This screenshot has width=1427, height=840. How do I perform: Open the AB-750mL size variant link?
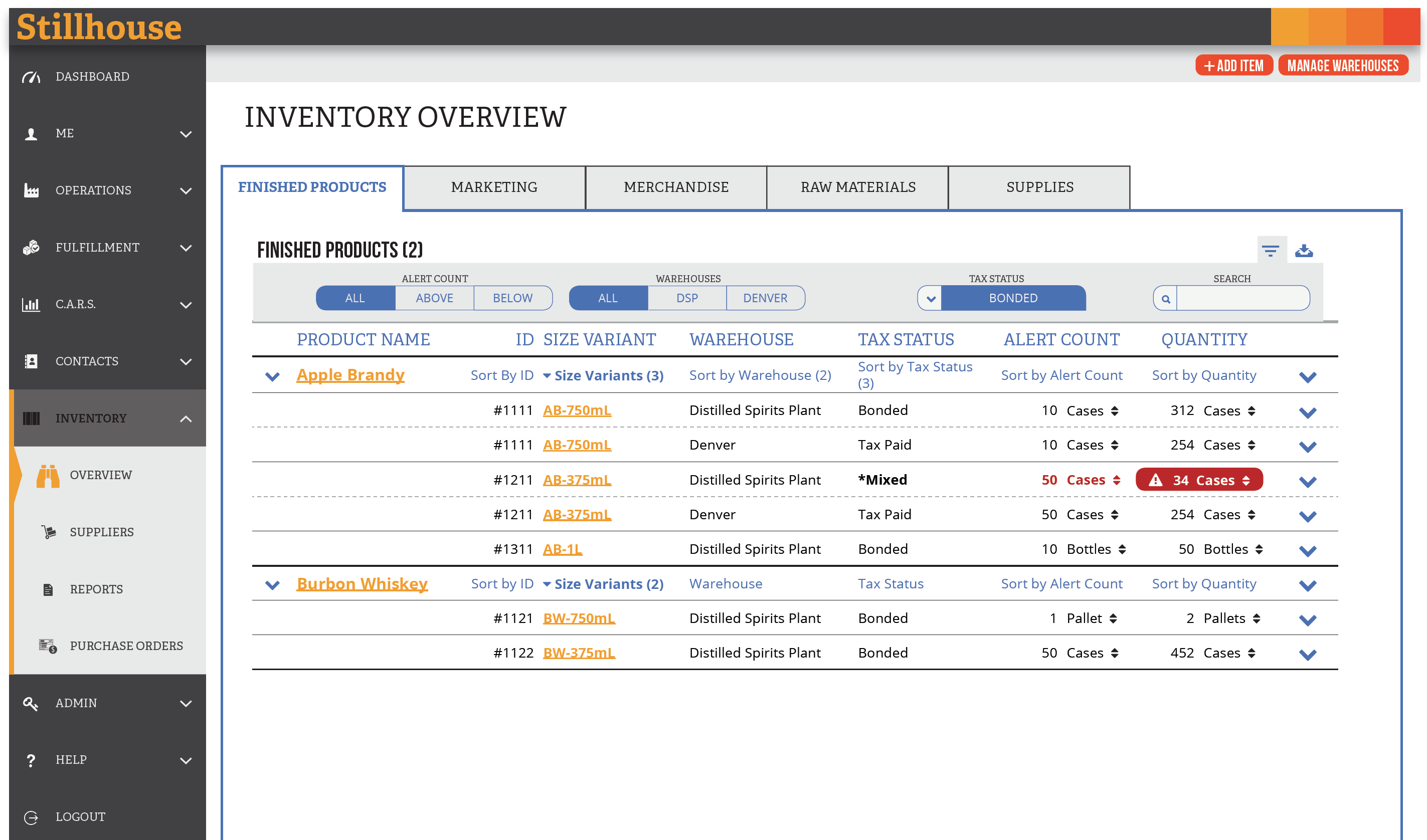tap(577, 410)
